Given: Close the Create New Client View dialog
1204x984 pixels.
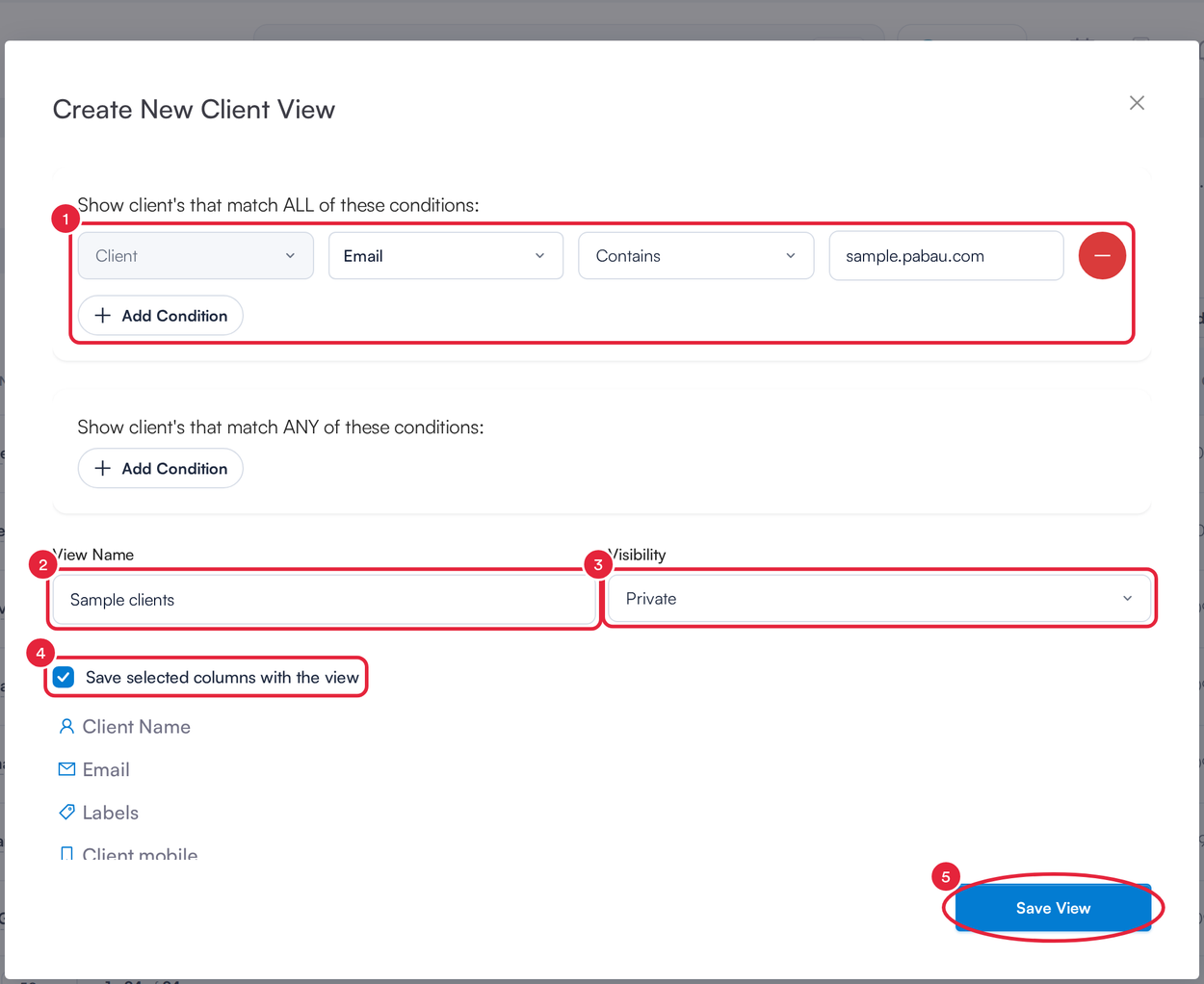Looking at the screenshot, I should pyautogui.click(x=1137, y=103).
